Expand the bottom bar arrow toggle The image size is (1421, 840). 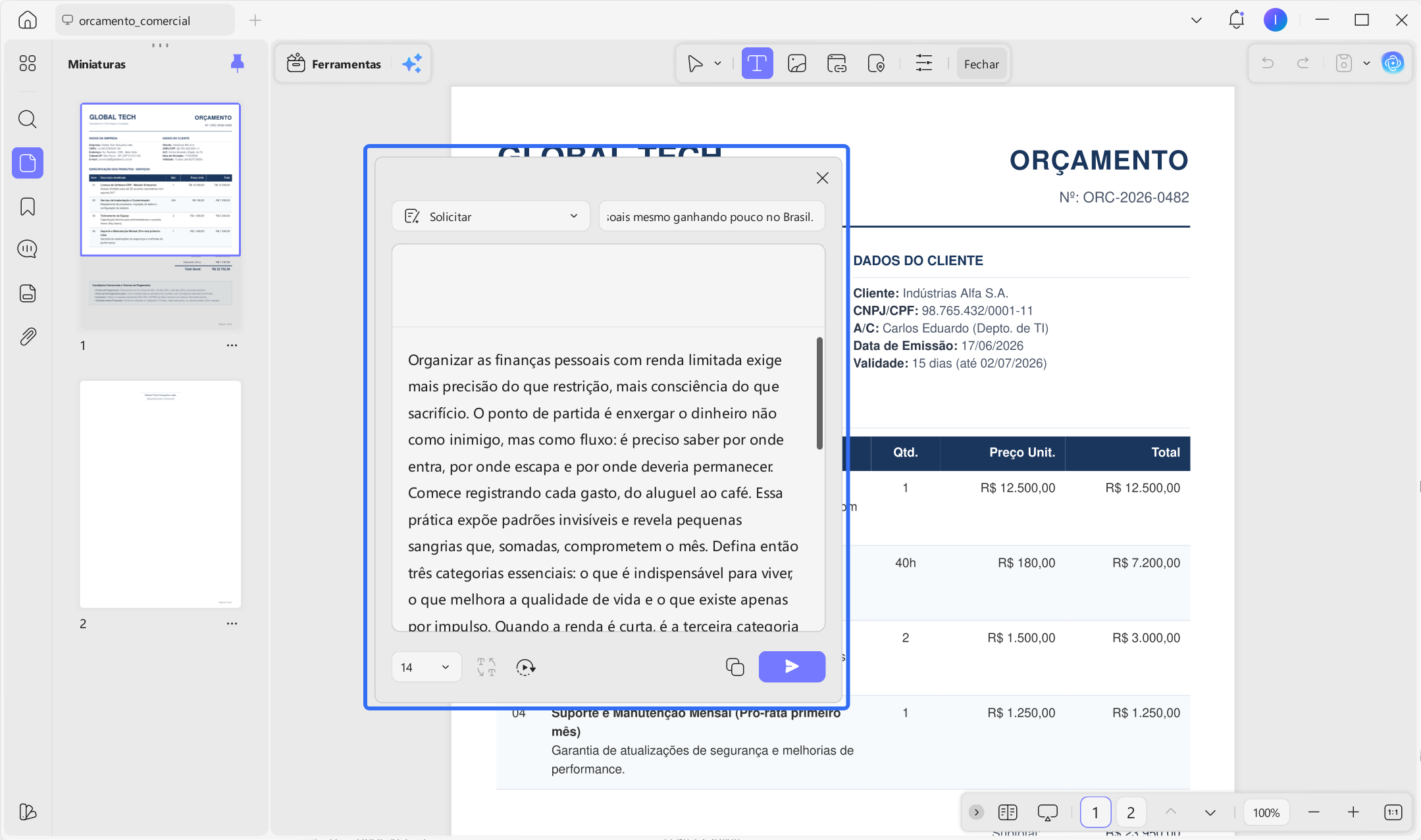click(x=976, y=812)
